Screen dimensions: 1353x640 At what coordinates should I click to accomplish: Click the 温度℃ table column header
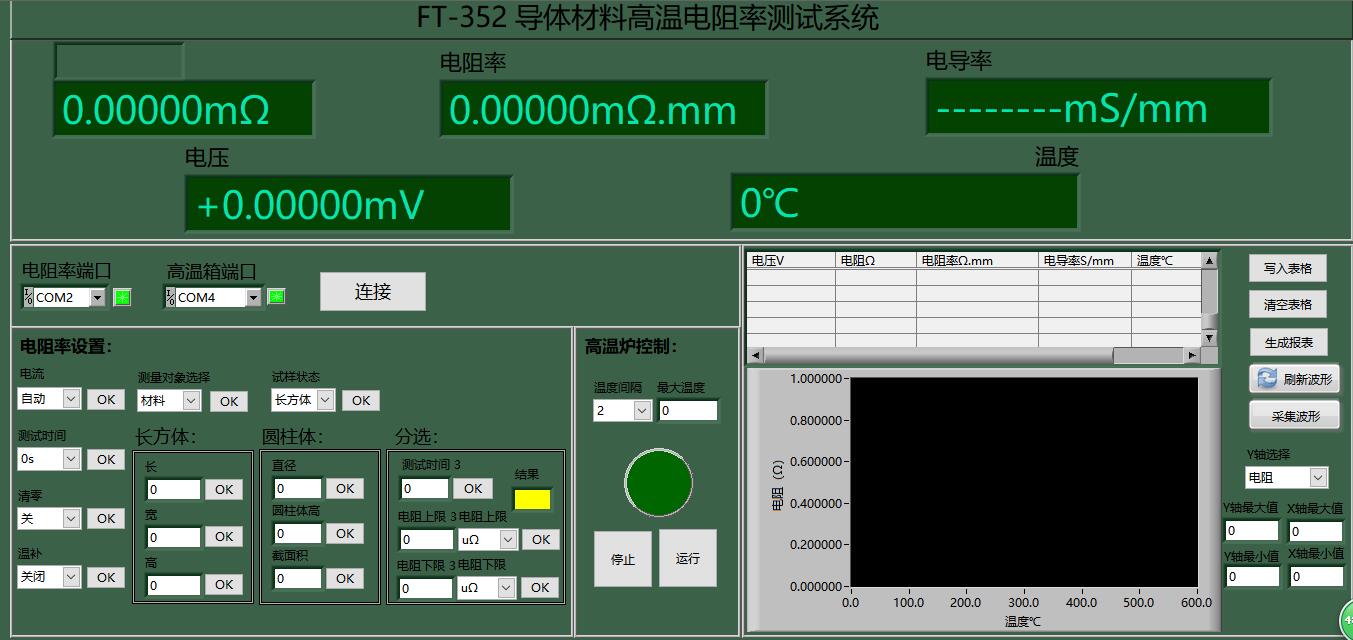[1164, 260]
